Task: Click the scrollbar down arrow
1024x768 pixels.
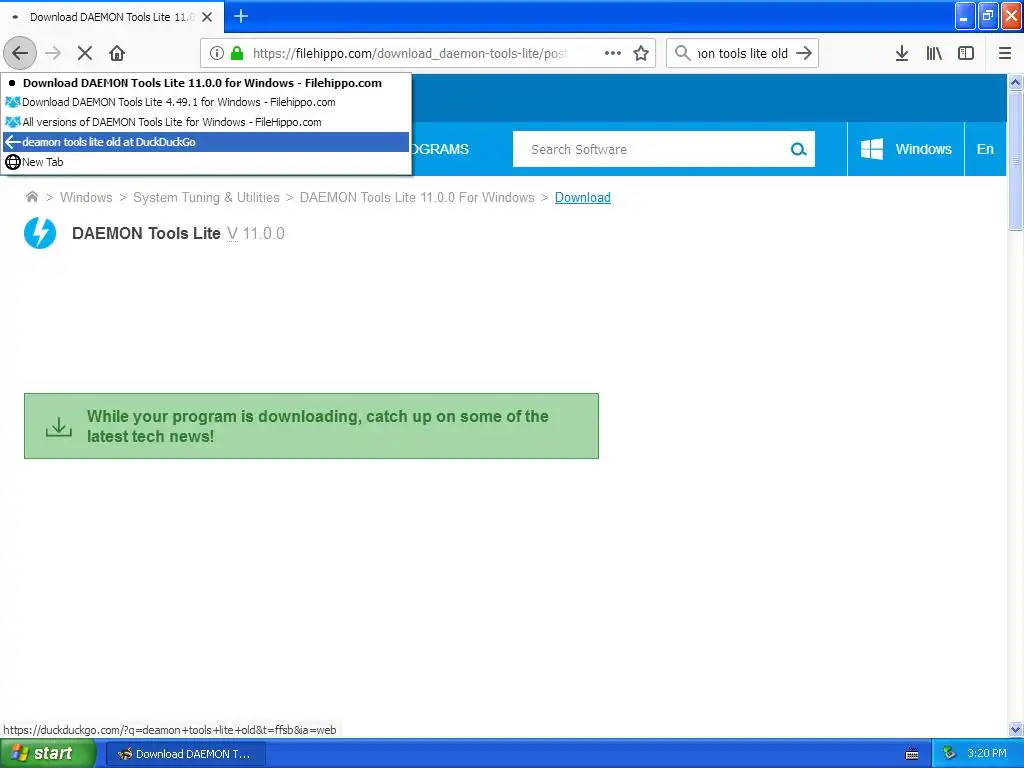Action: click(x=1015, y=729)
